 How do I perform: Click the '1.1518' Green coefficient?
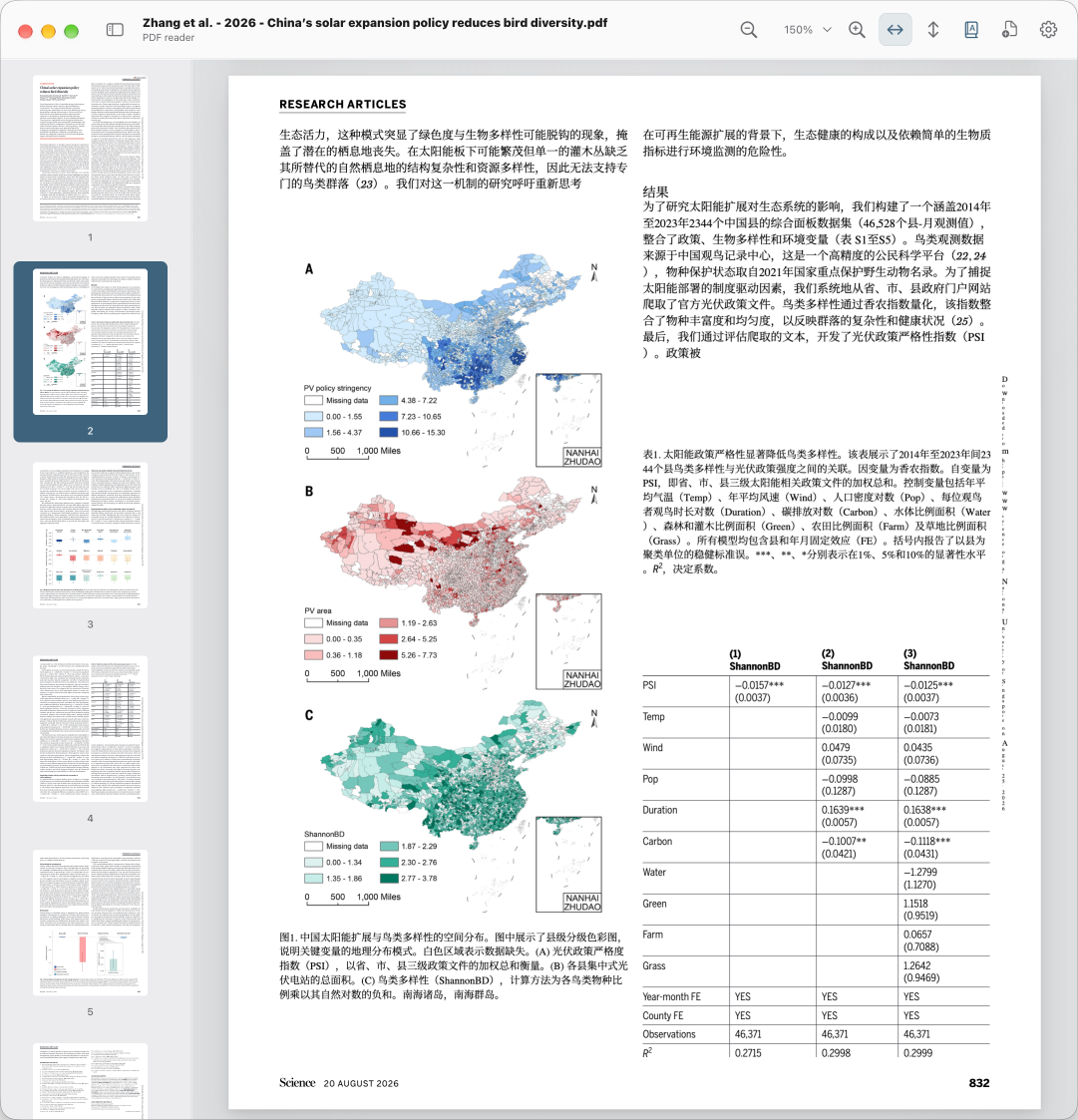pos(915,904)
